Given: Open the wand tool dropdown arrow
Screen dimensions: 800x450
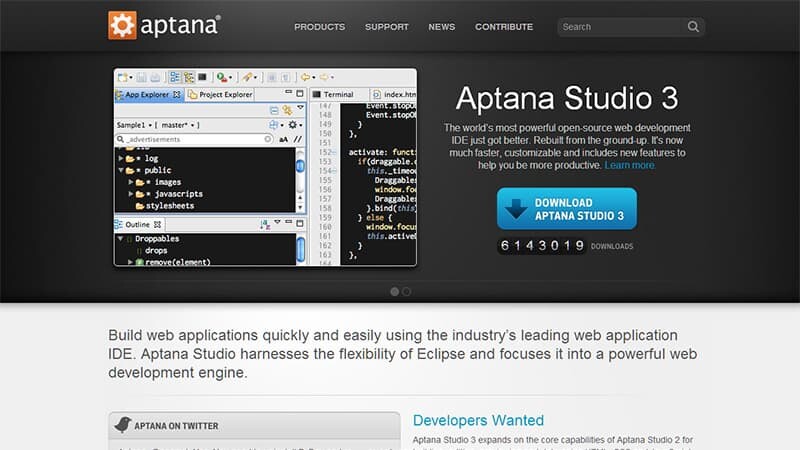Looking at the screenshot, I should click(x=256, y=78).
